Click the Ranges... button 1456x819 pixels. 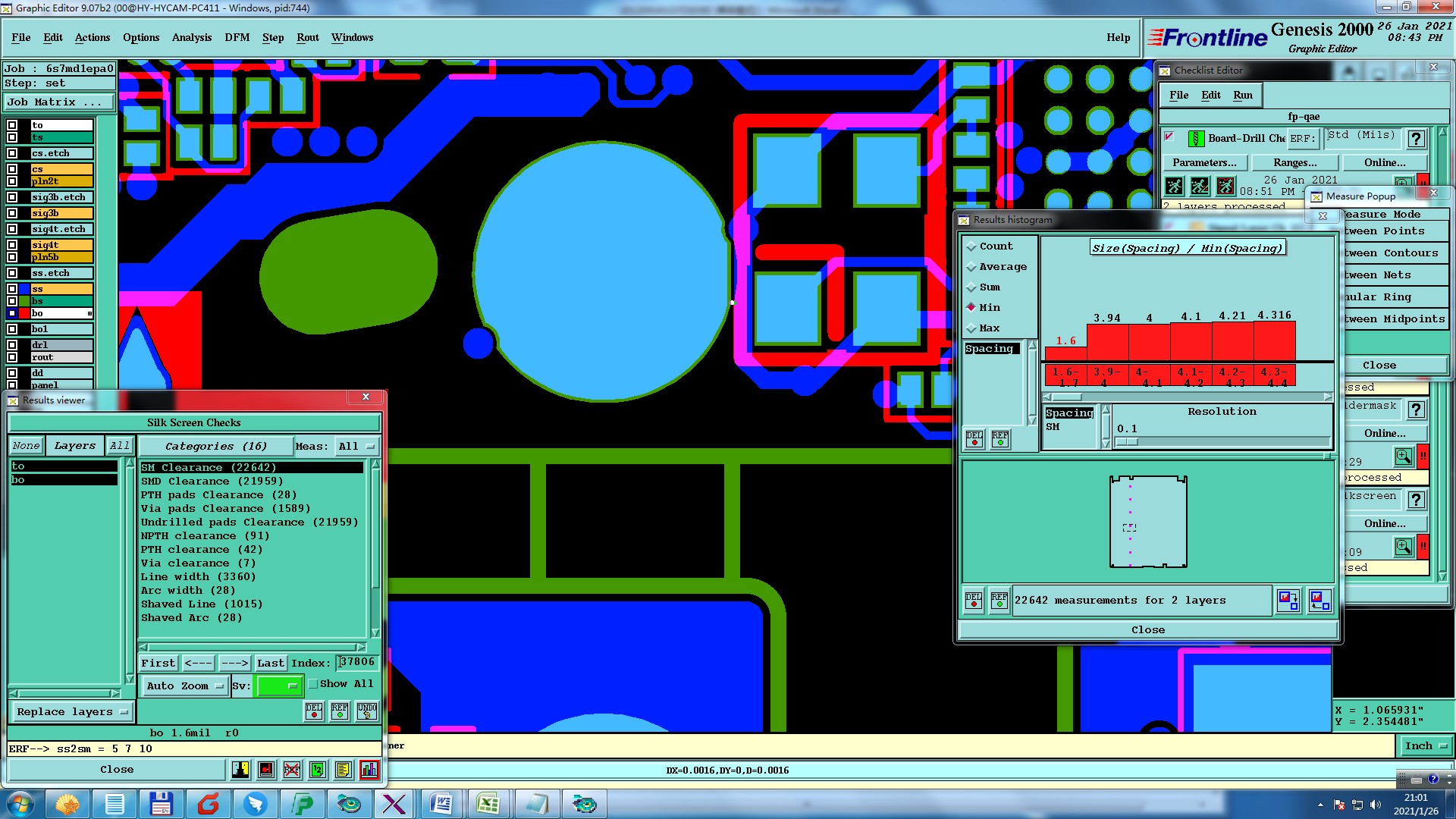1294,162
